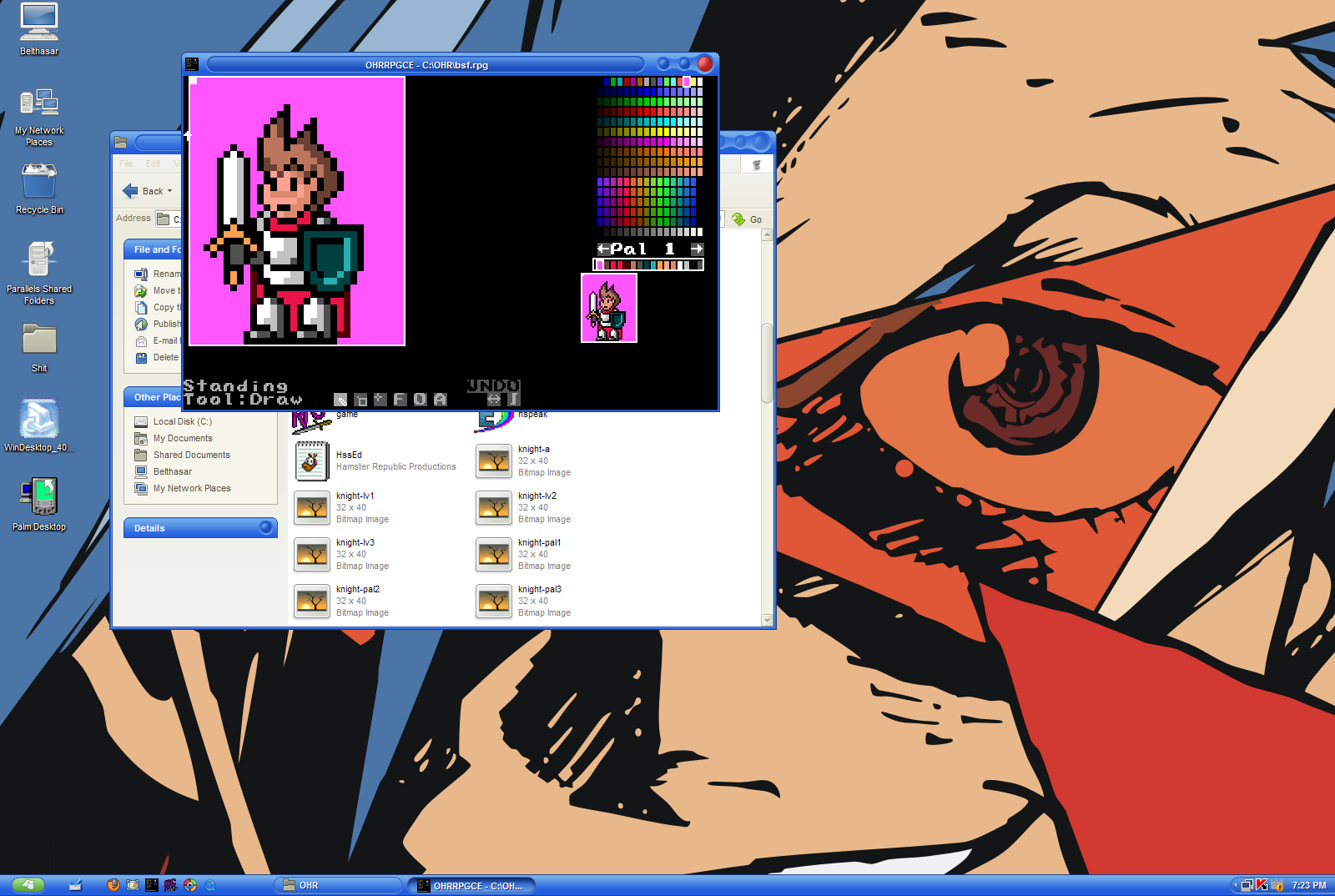Open the Back button dropdown arrow
This screenshot has width=1335, height=896.
(170, 191)
